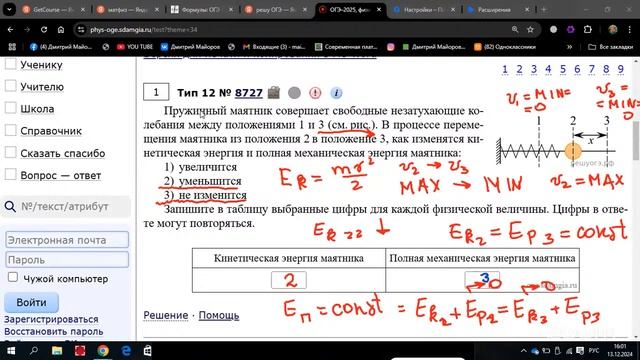
Task: Go back with the browser back arrow
Action: (10, 29)
